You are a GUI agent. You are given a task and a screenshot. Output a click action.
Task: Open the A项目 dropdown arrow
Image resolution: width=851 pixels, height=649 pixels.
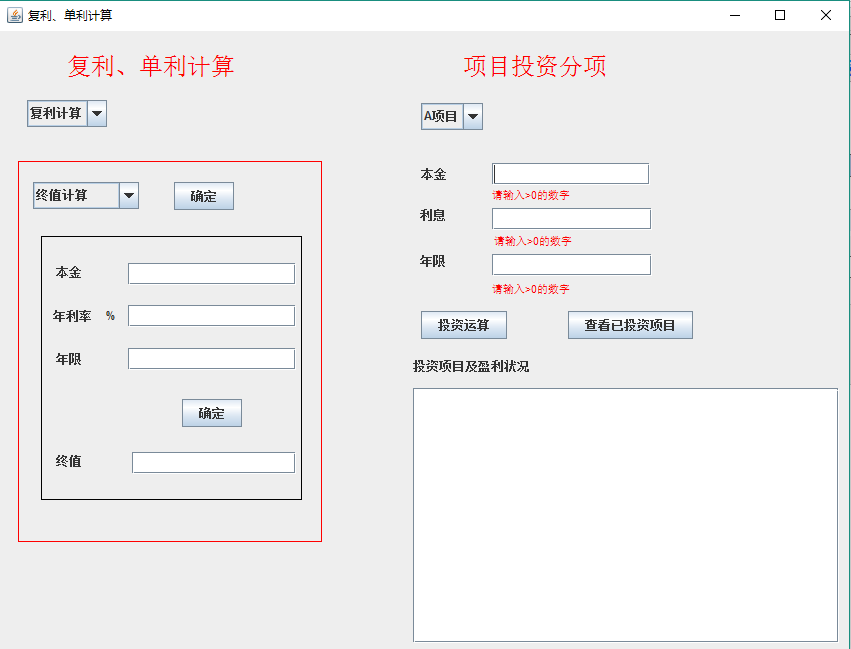click(x=473, y=117)
